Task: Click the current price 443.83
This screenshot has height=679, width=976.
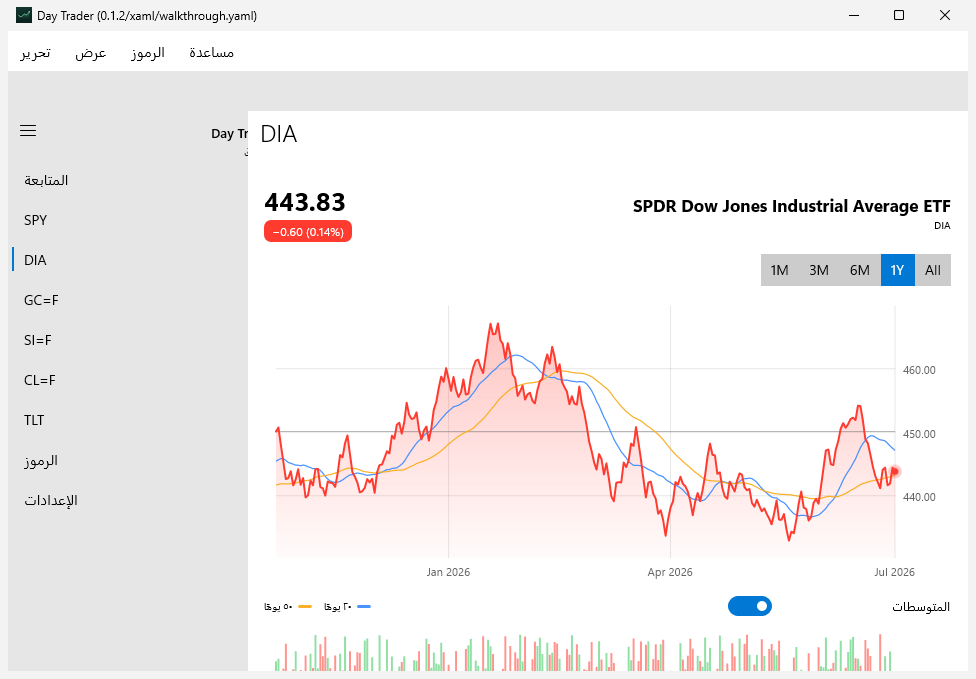Action: click(305, 202)
